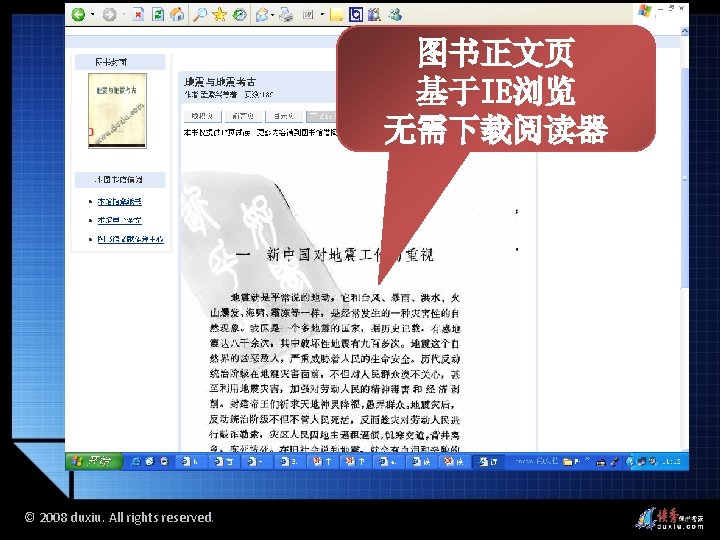Open Search with magnifying glass icon
The image size is (720, 540).
tap(200, 15)
